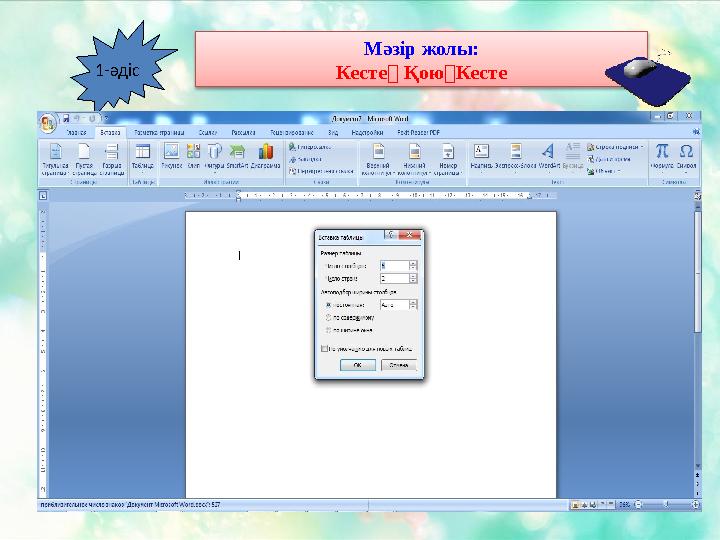Screen dimensions: 720x540
Task: Open Quick Parts (Экспресс-блоки)
Action: click(516, 157)
